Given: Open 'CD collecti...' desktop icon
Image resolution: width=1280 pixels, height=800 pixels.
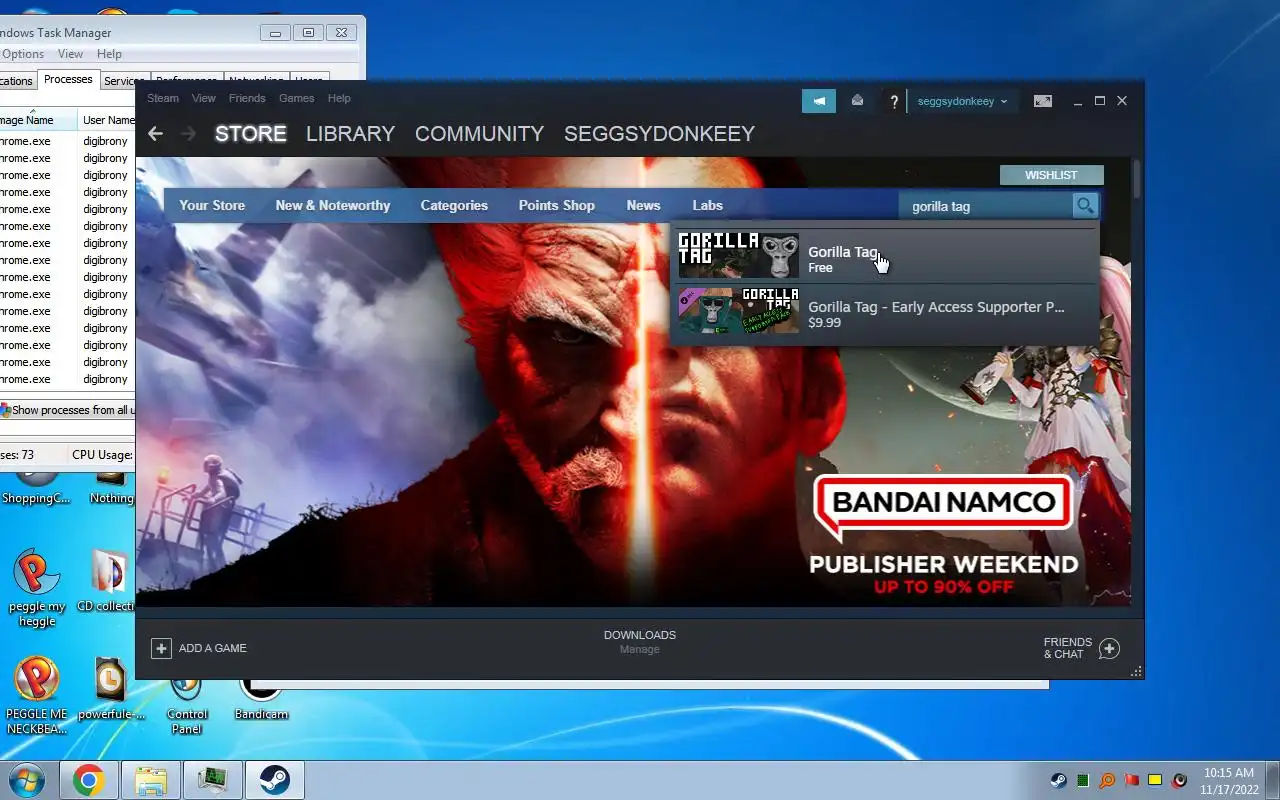Looking at the screenshot, I should (x=108, y=580).
